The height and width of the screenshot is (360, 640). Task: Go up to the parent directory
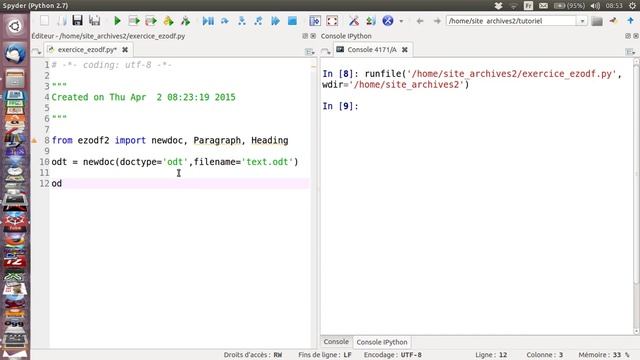tap(630, 20)
